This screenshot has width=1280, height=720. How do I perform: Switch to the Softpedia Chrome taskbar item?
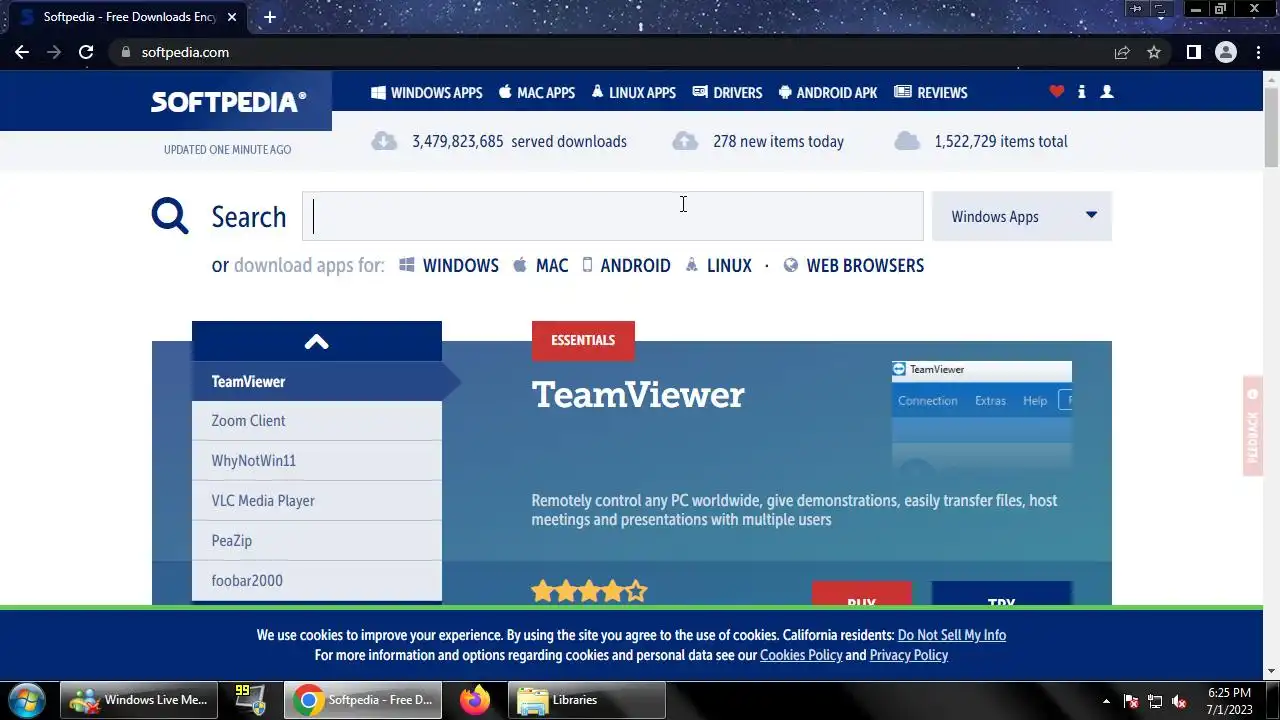363,700
